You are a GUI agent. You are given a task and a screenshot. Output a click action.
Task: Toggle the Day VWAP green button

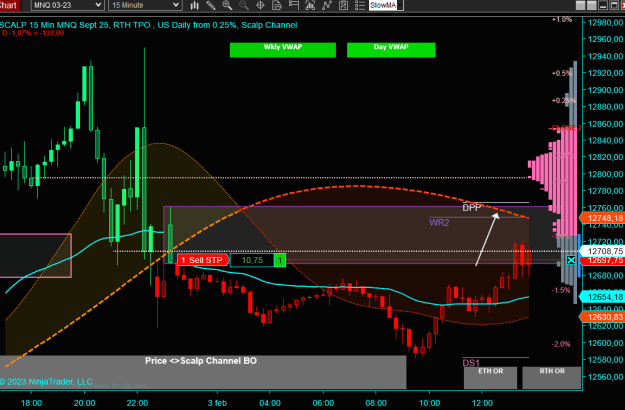(391, 50)
